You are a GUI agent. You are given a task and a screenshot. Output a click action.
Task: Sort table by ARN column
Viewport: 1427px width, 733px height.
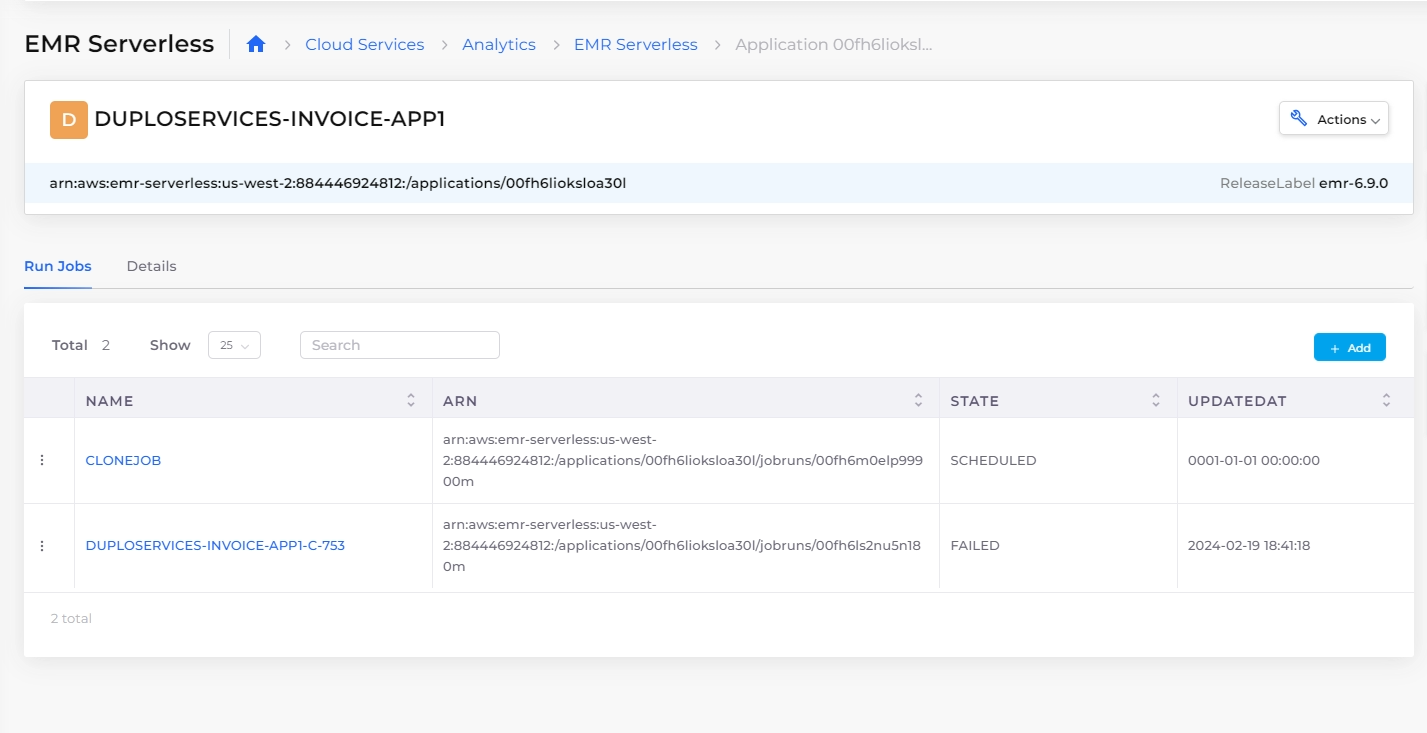tap(918, 400)
